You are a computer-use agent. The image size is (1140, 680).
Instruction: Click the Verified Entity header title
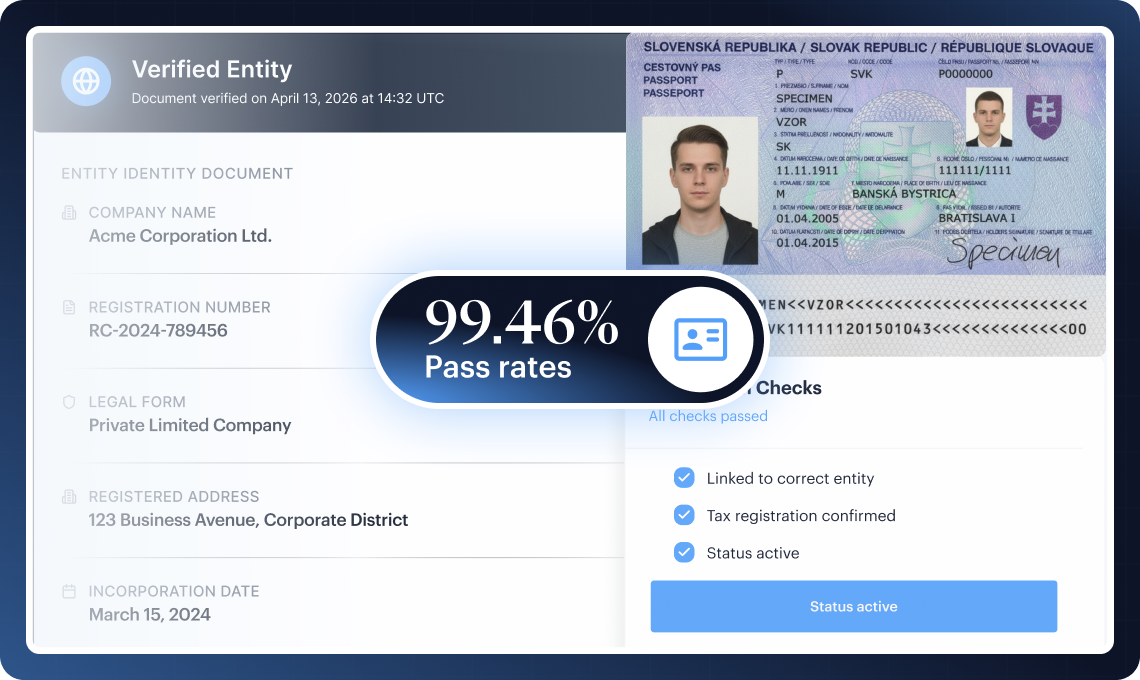212,70
